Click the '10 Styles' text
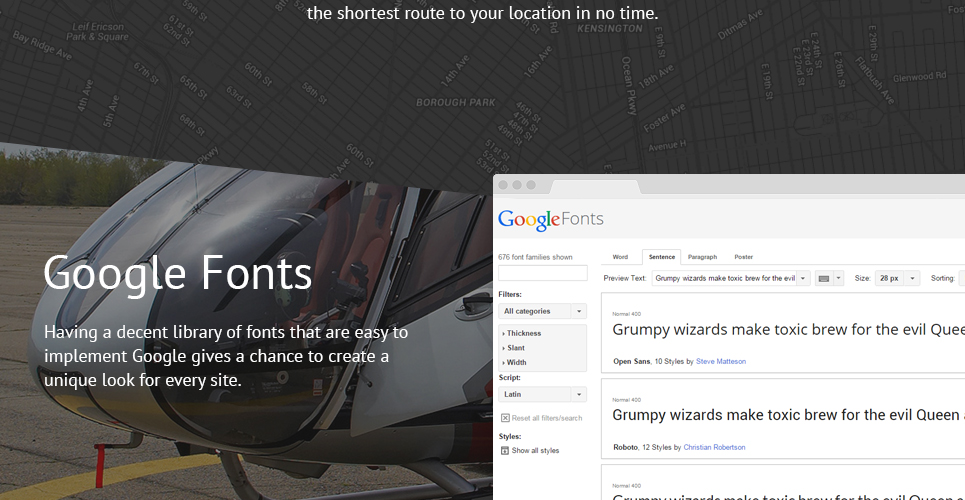The image size is (965, 500). tap(669, 361)
